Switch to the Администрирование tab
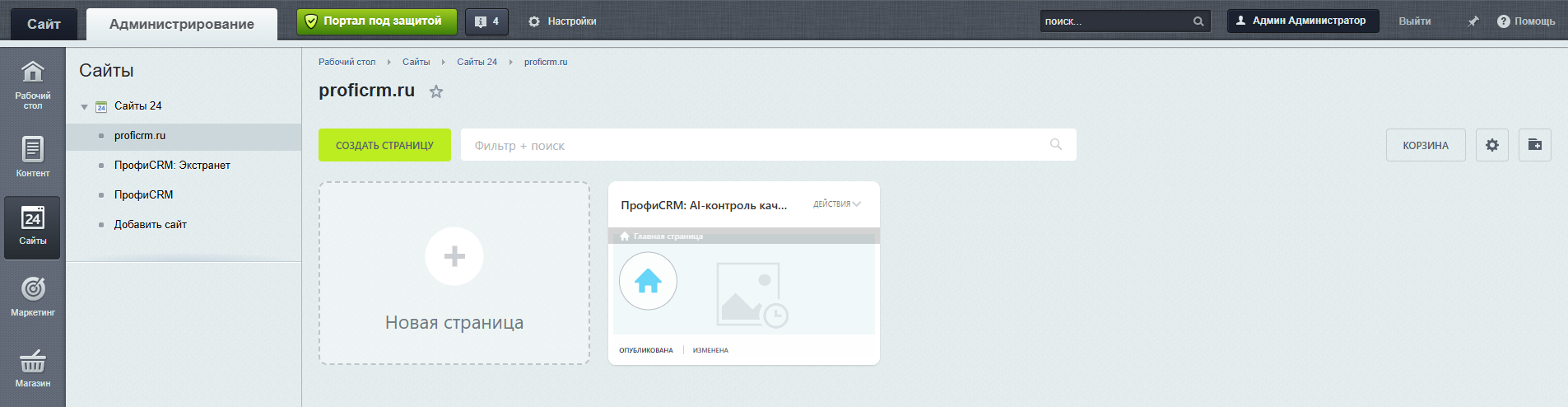Viewport: 1568px width, 407px height. point(182,24)
